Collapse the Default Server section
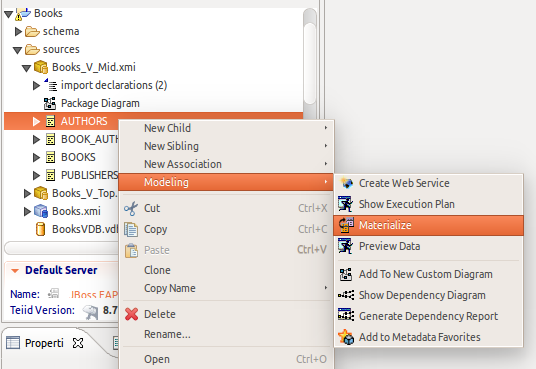 (x=15, y=271)
